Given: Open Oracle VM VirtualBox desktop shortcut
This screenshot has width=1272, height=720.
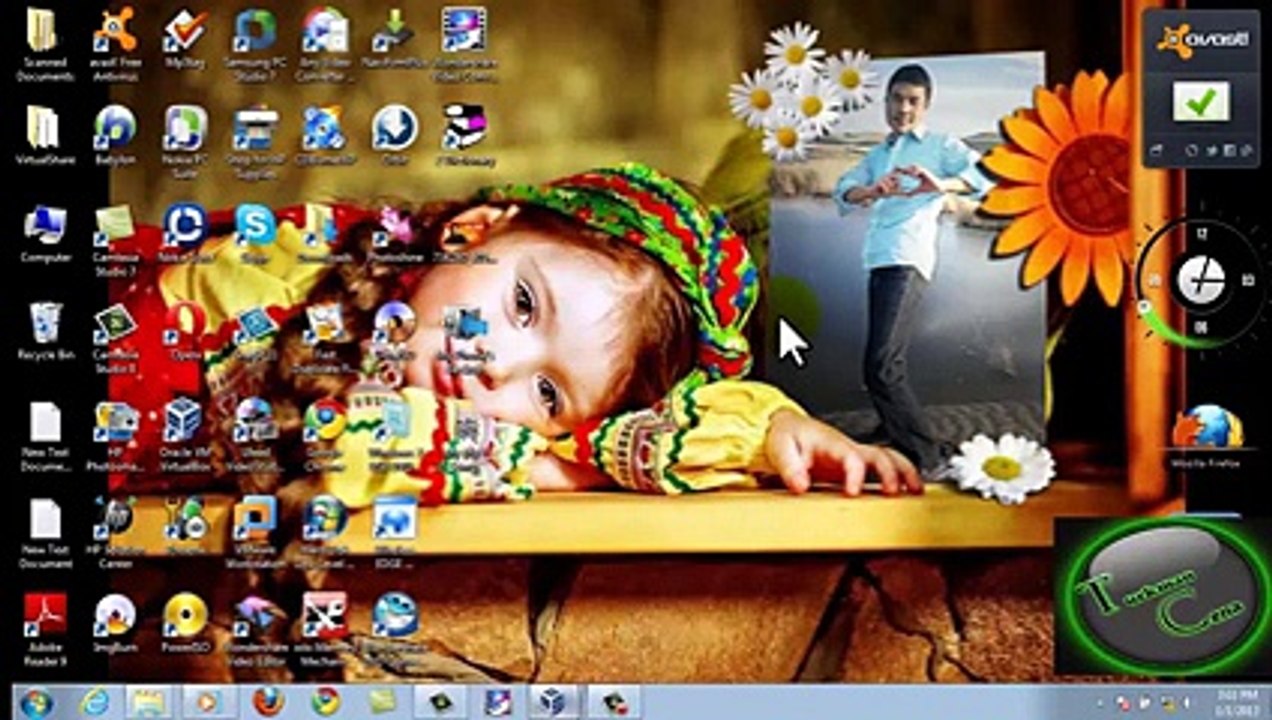Looking at the screenshot, I should tap(185, 436).
